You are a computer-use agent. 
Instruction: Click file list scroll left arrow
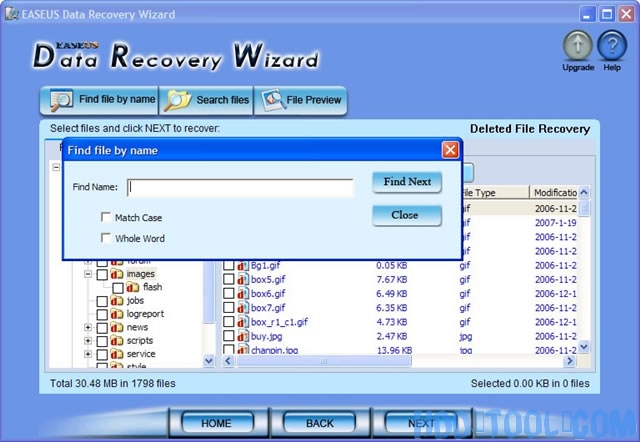(228, 361)
